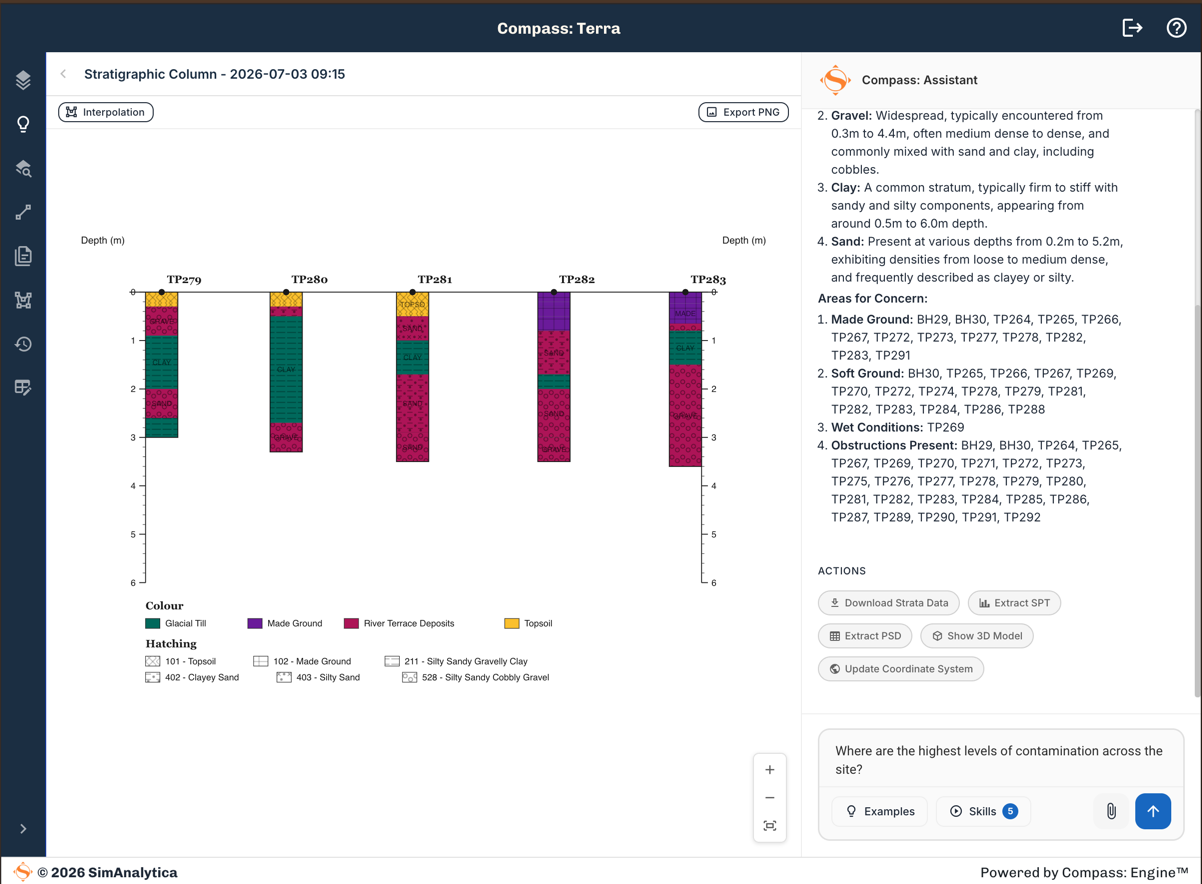
Task: Focus the contamination question input field
Action: [x=1000, y=760]
